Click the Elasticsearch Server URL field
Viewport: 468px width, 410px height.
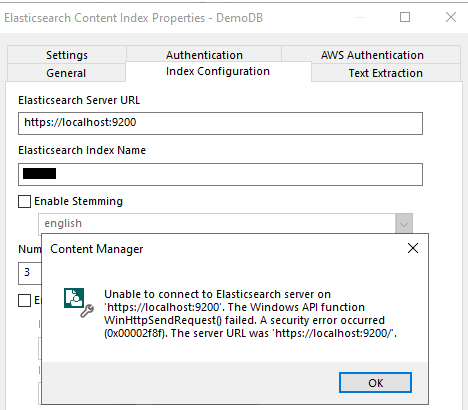click(x=220, y=123)
